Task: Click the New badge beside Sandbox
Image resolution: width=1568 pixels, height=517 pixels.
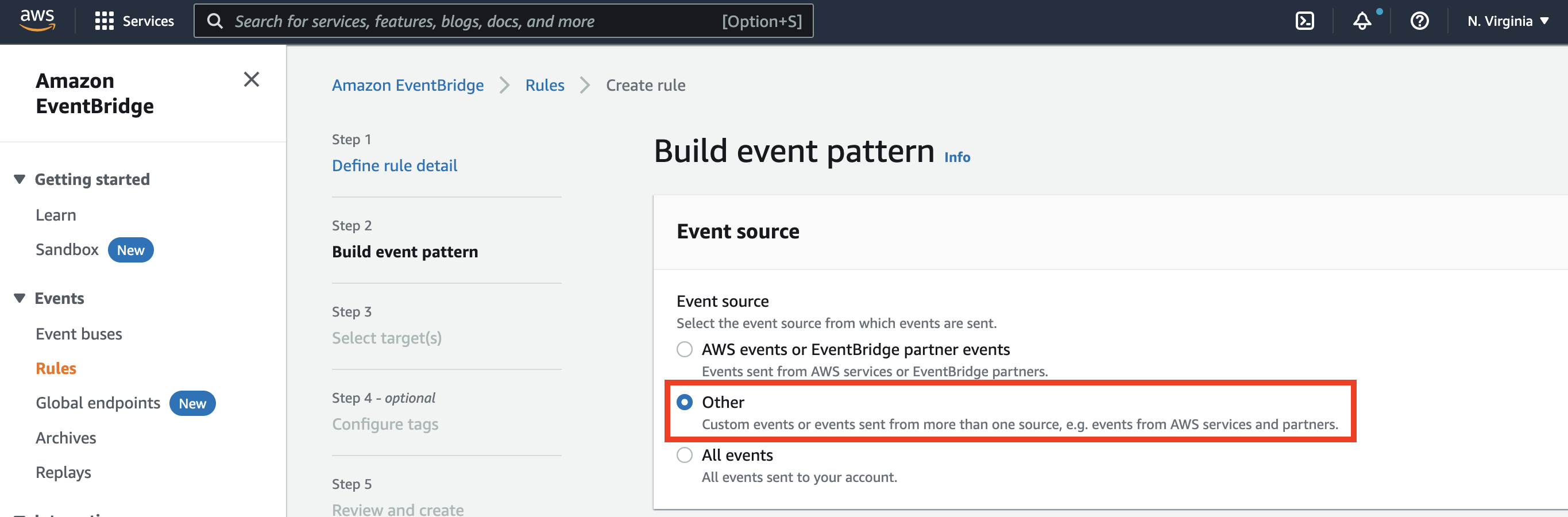Action: (x=131, y=250)
